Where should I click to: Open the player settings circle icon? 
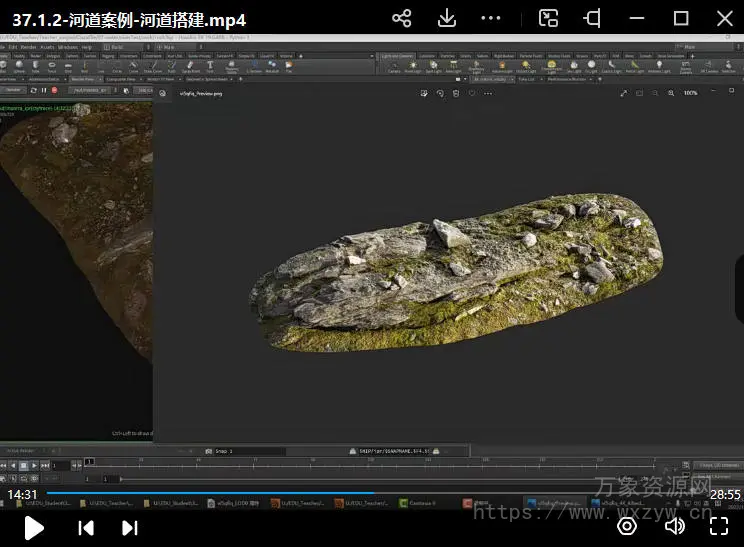(x=627, y=526)
